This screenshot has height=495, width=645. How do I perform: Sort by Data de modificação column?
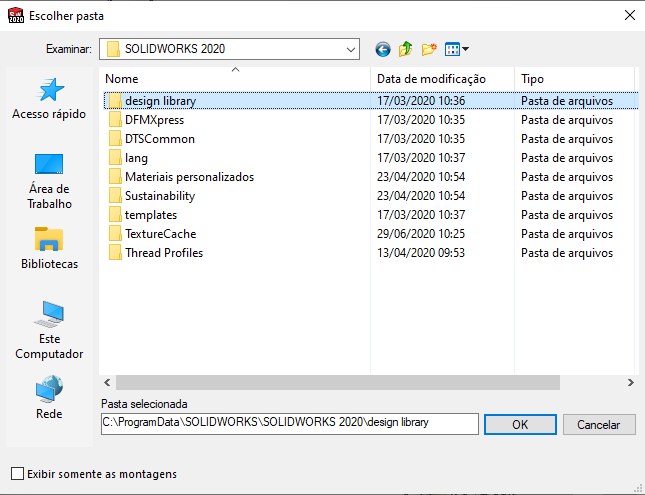442,79
